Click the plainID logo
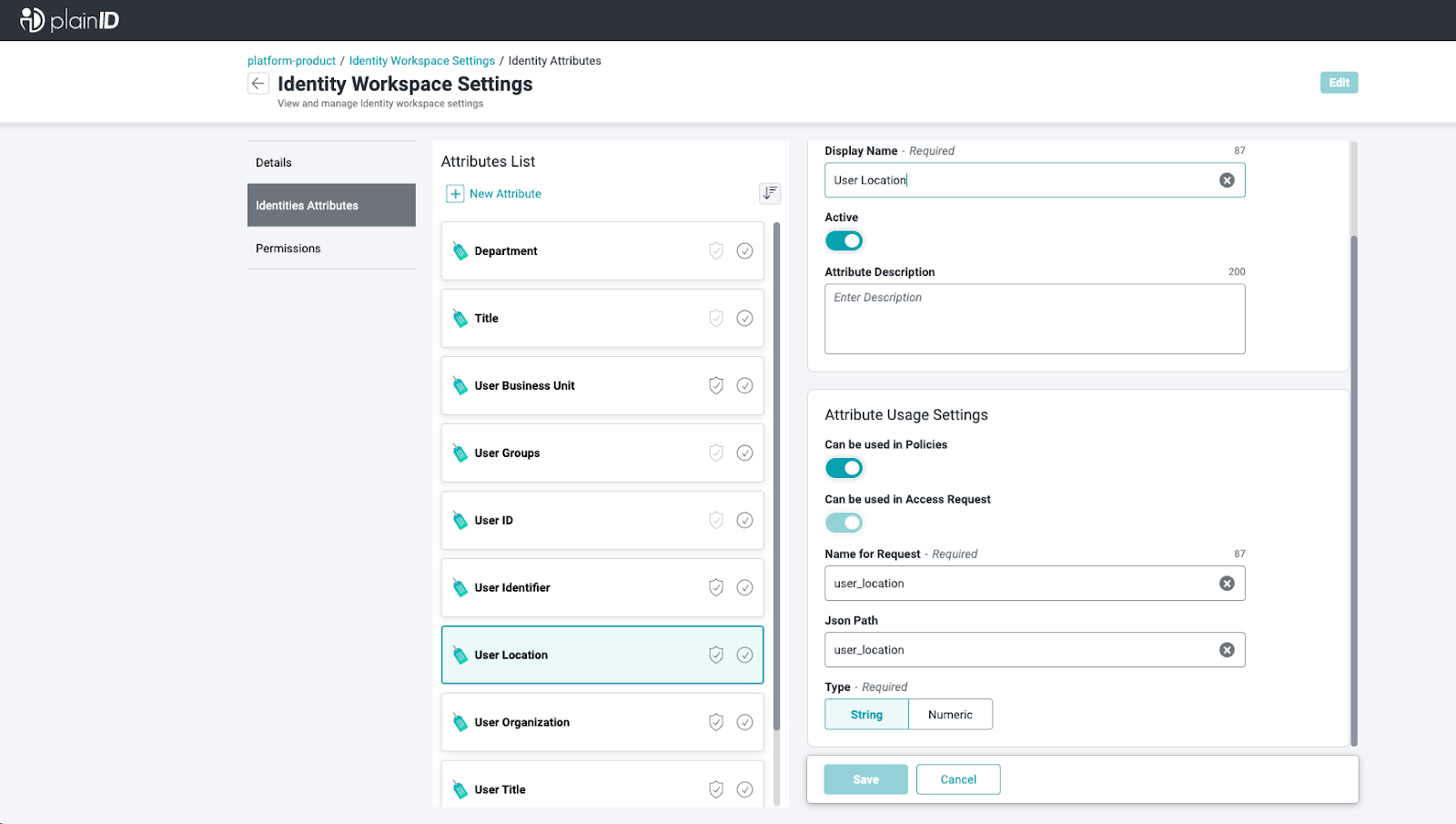The width and height of the screenshot is (1456, 824). [x=69, y=20]
